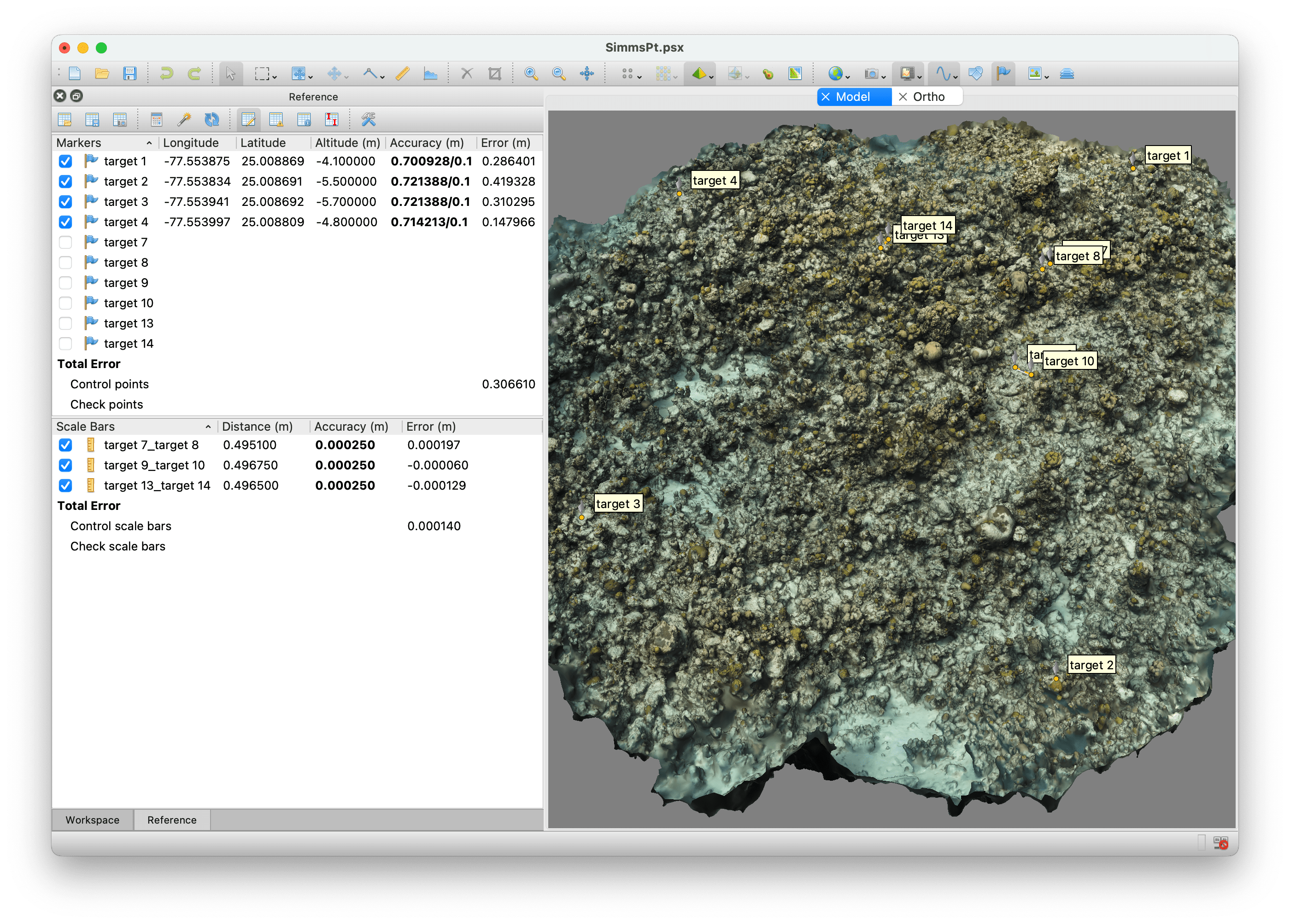The width and height of the screenshot is (1290, 924).
Task: Expand the textured model view dropdown arrow
Action: coord(711,77)
